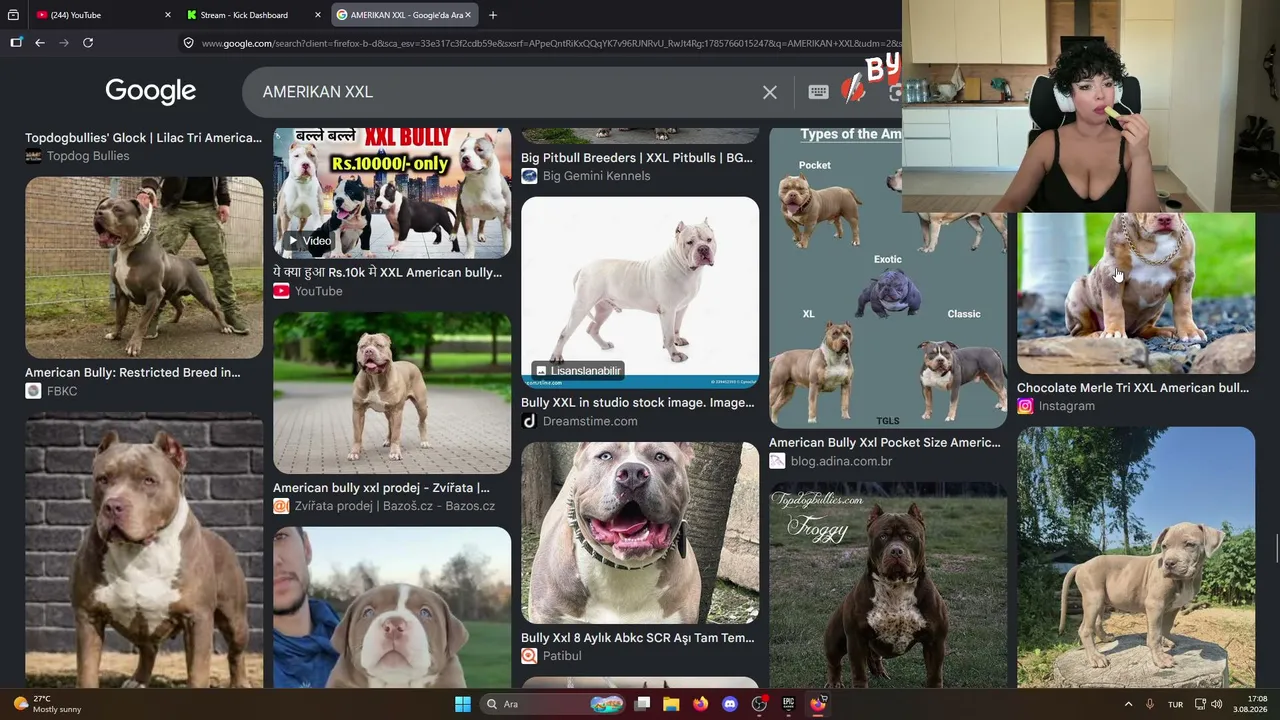Open the on-screen keyboard input tool
The width and height of the screenshot is (1280, 720).
coord(818,92)
